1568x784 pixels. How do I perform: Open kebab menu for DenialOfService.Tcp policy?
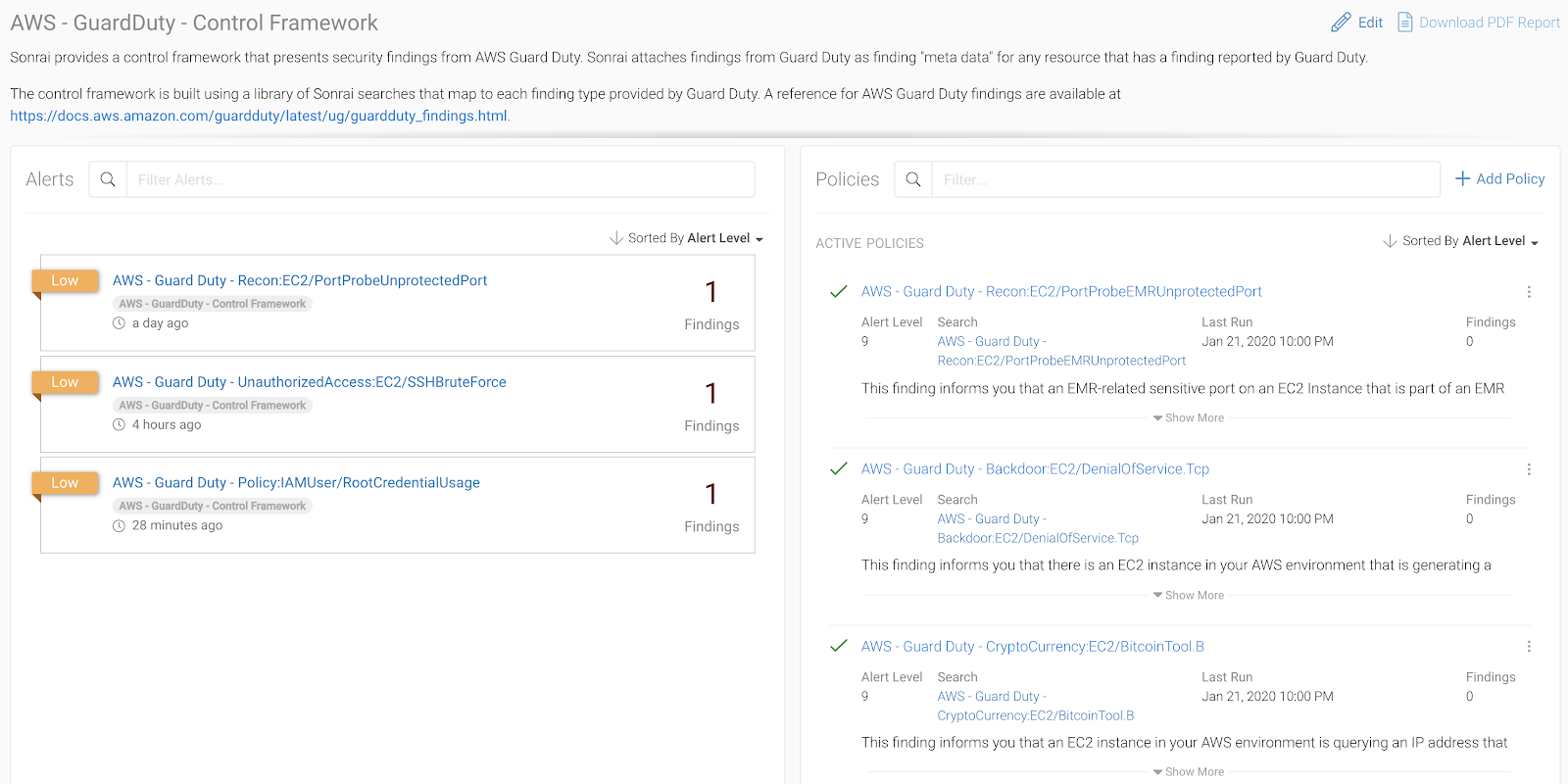click(x=1529, y=469)
